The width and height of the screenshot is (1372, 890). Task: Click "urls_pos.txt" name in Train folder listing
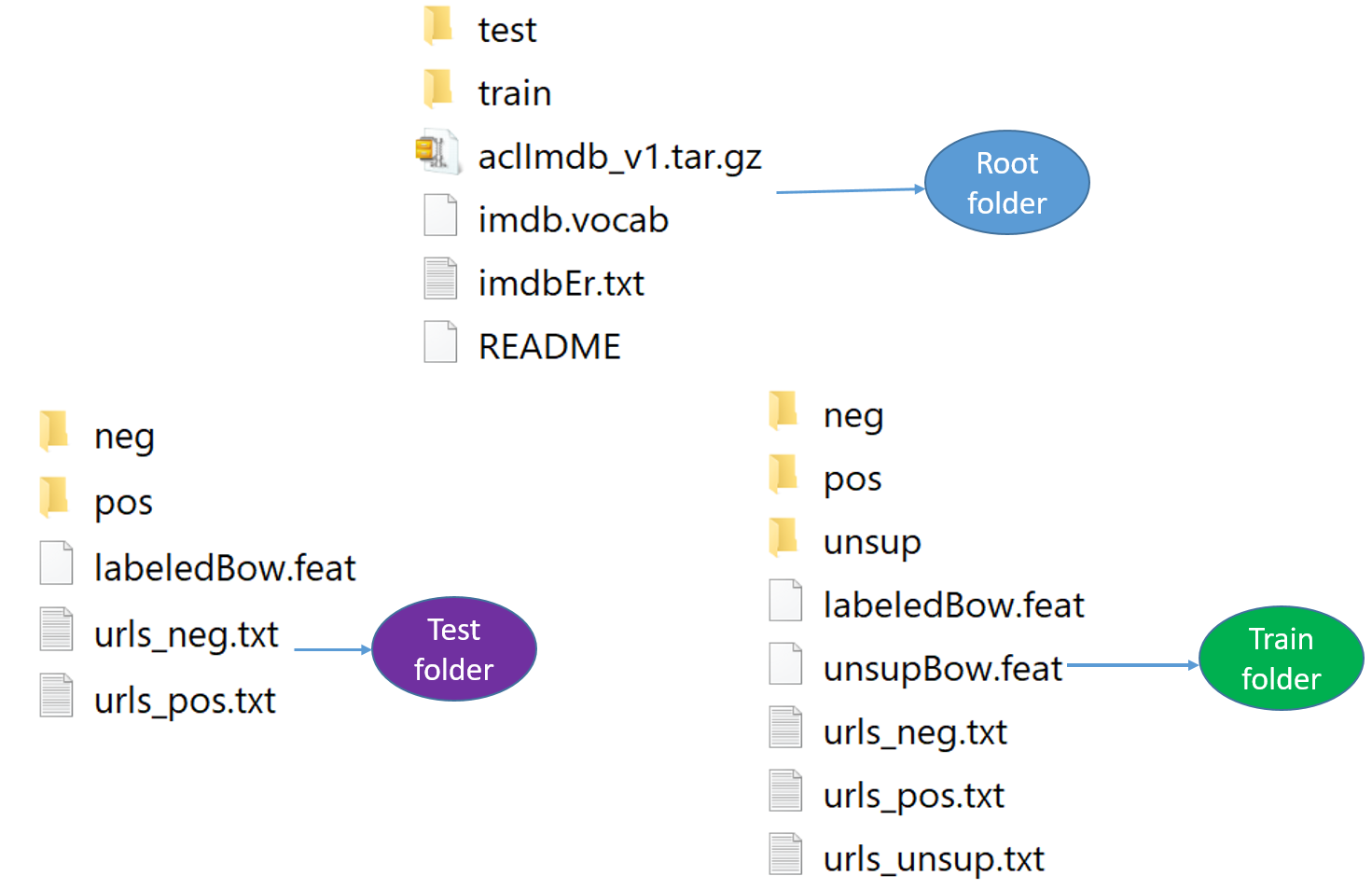click(x=914, y=797)
